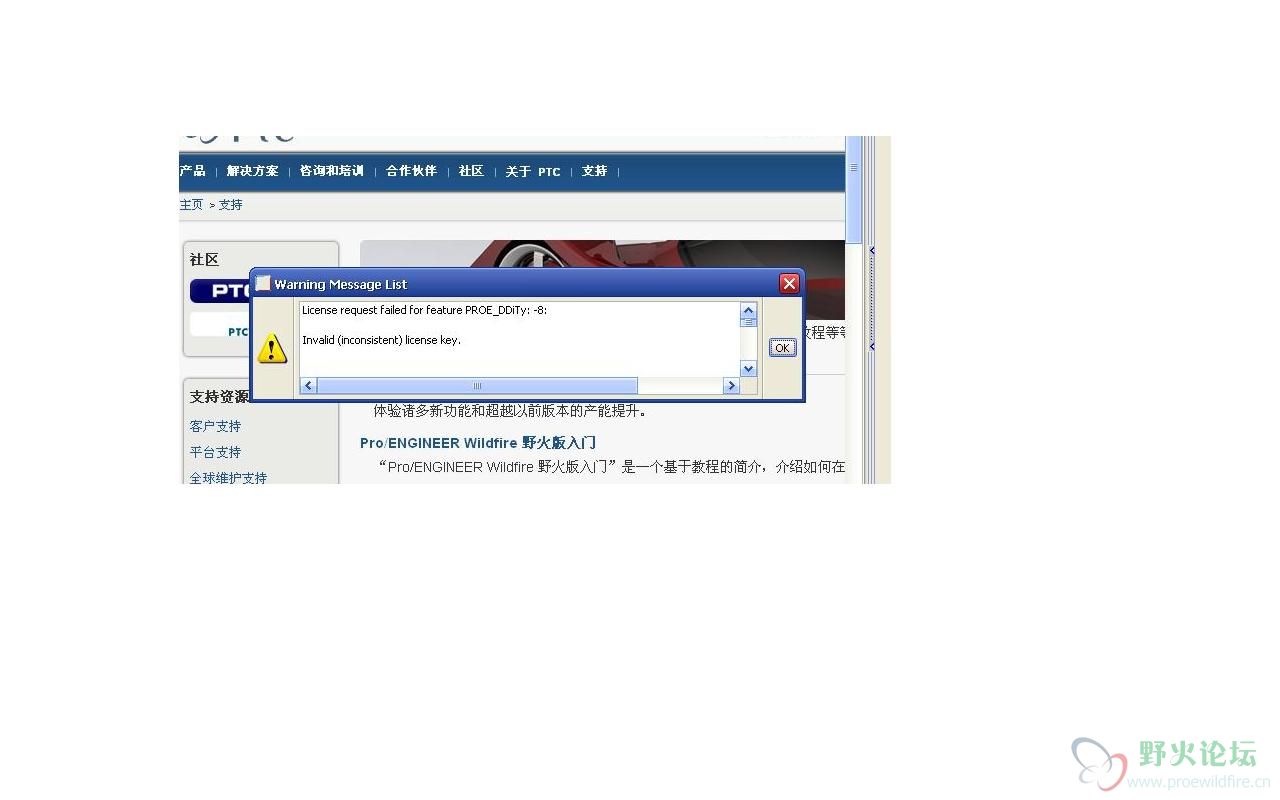
Task: Open the 客户支持 sidebar link
Action: [x=215, y=426]
